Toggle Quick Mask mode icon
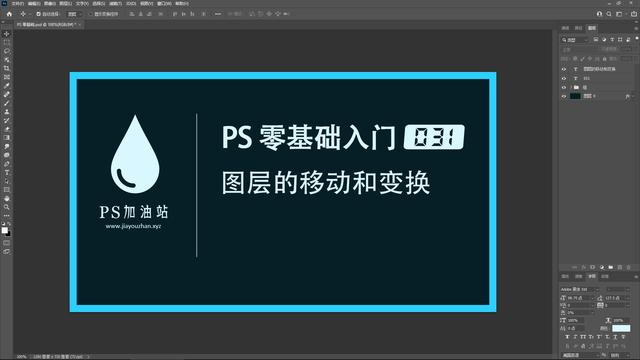The image size is (640, 360). coord(7,243)
